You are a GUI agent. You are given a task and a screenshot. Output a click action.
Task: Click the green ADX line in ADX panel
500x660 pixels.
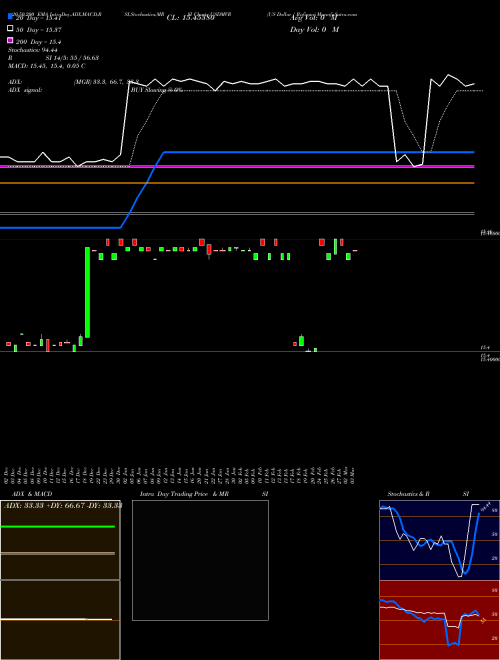point(57,527)
